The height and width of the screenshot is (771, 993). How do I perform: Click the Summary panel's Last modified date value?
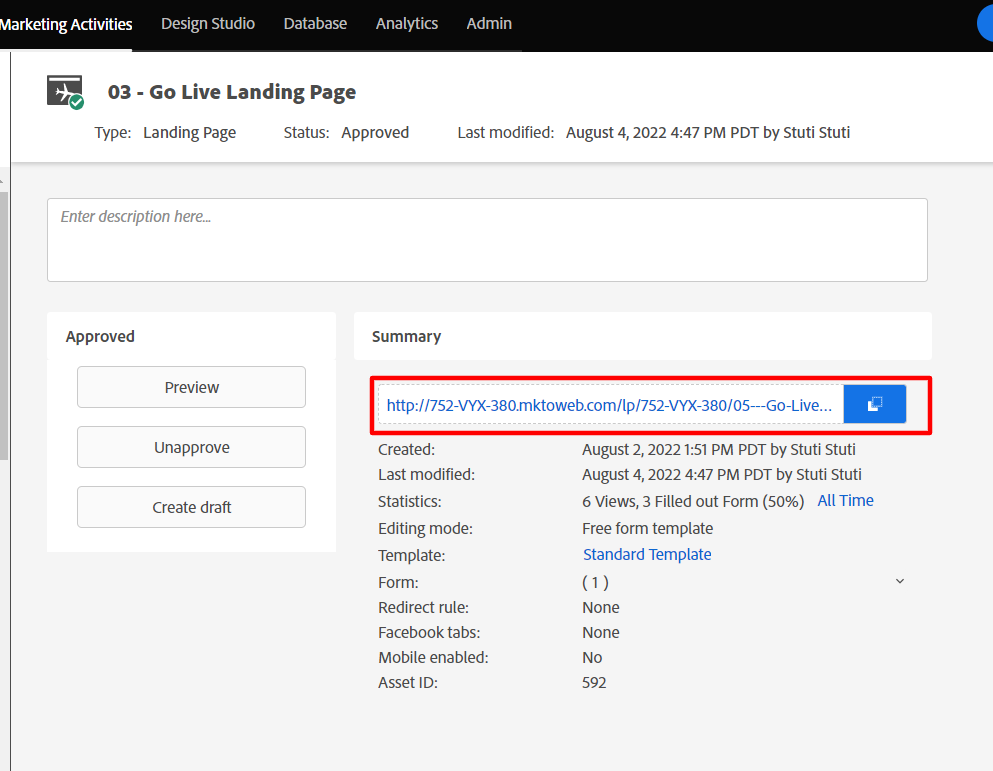pos(721,475)
